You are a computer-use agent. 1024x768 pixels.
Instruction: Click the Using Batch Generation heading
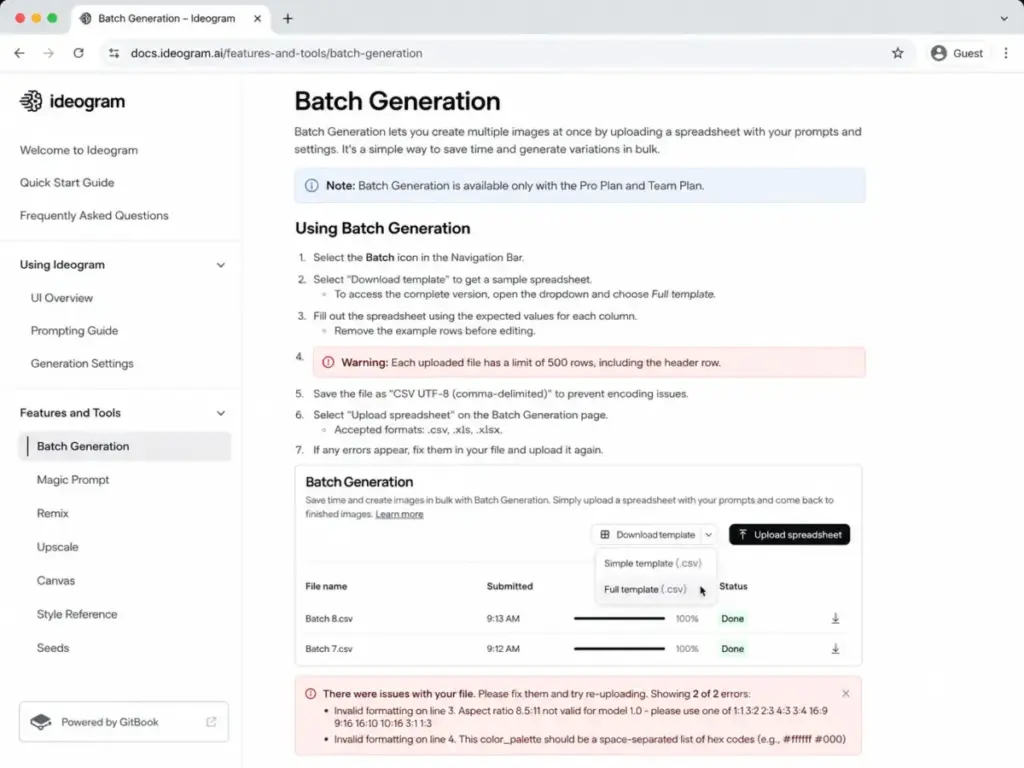click(x=382, y=228)
